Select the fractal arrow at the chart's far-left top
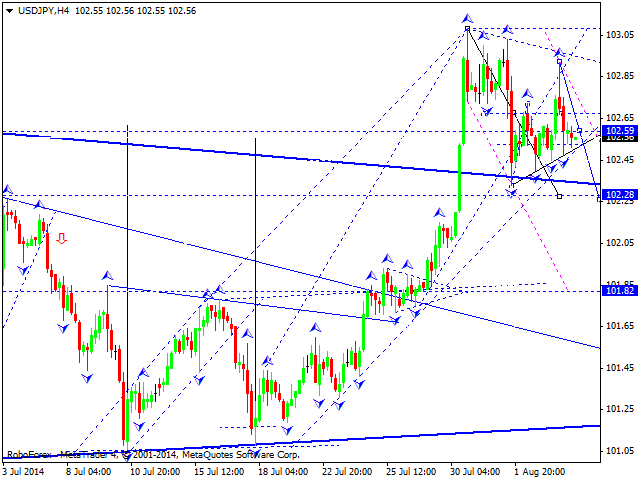Viewport: 640px width, 480px height. coord(8,188)
